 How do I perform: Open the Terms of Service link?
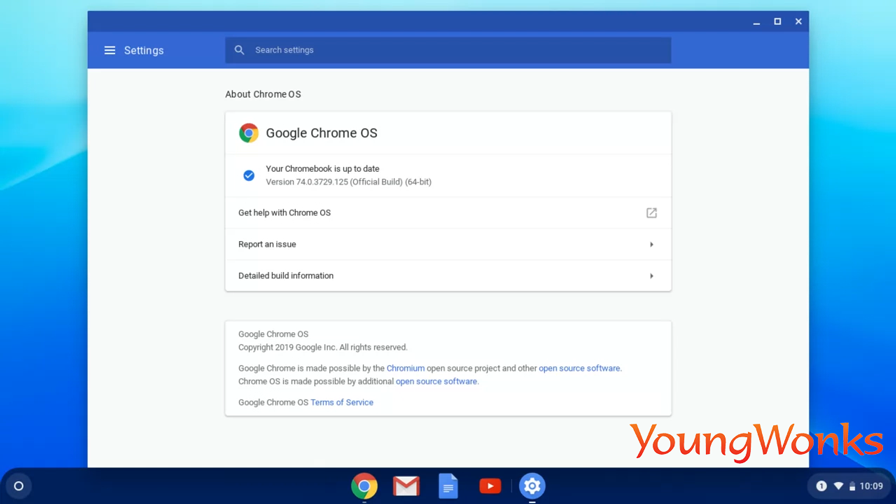tap(342, 402)
